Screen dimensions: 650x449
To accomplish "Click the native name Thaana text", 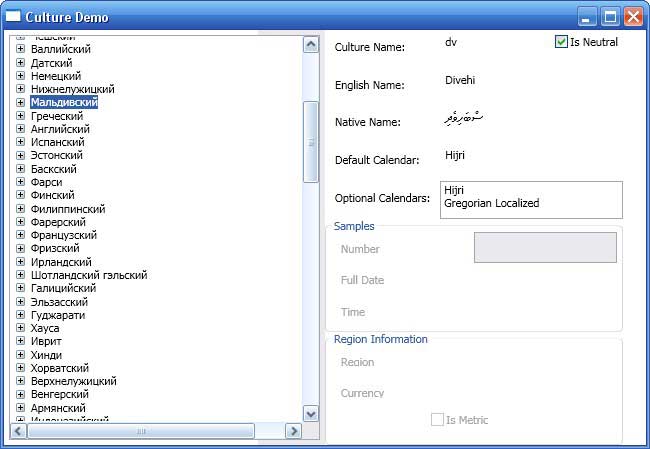I will point(463,118).
